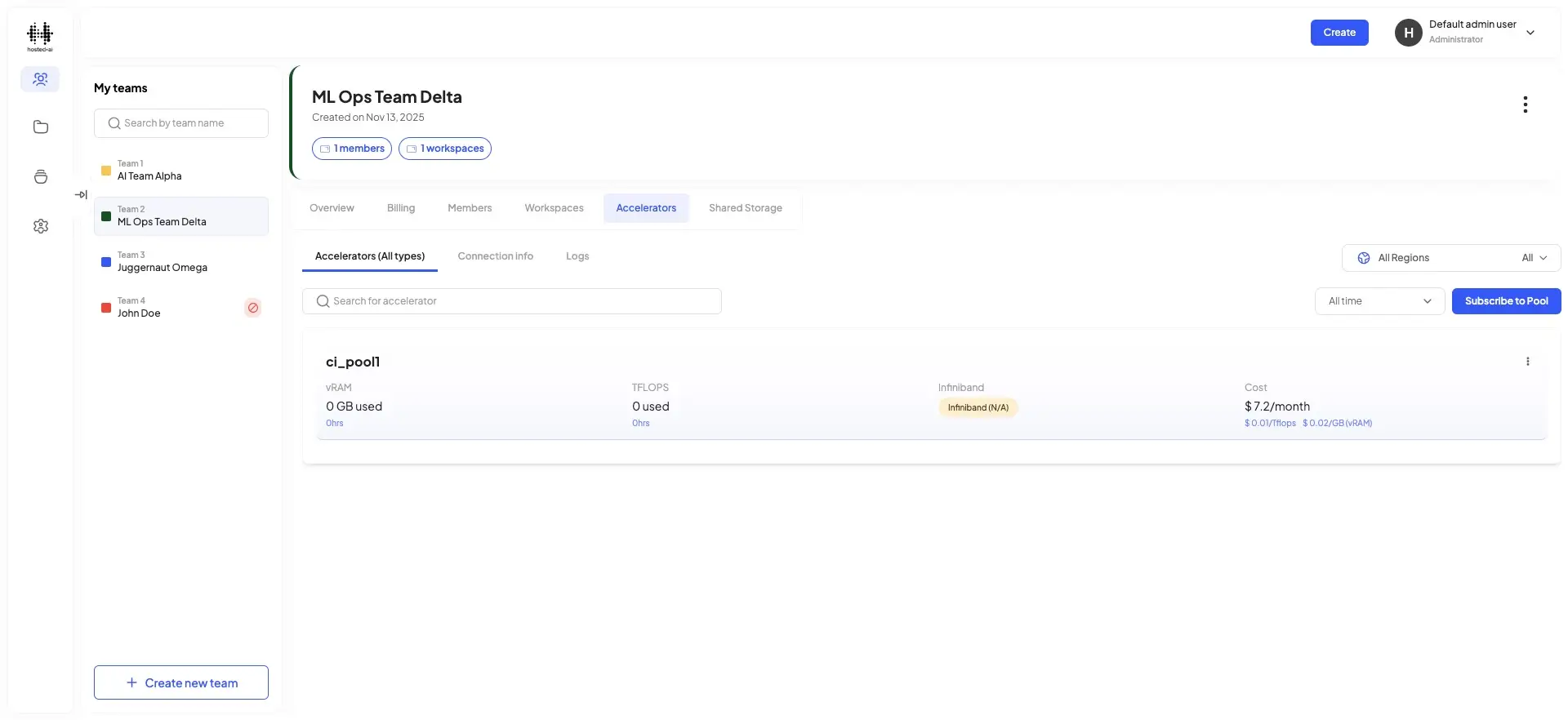Click the $7.2/month cost value
This screenshot has height=720, width=1568.
click(1277, 407)
